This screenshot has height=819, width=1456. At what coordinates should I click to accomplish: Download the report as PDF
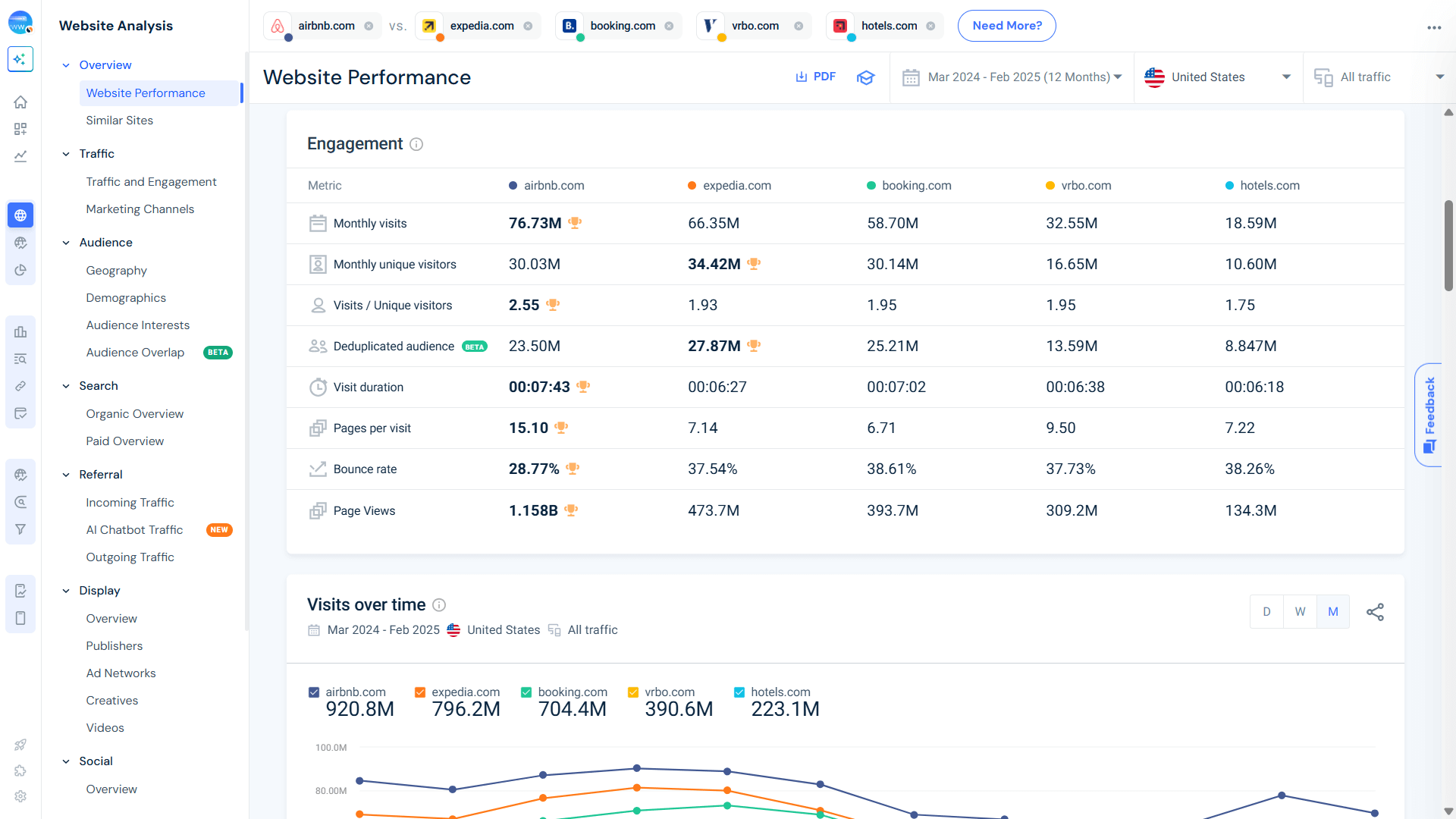pos(815,77)
